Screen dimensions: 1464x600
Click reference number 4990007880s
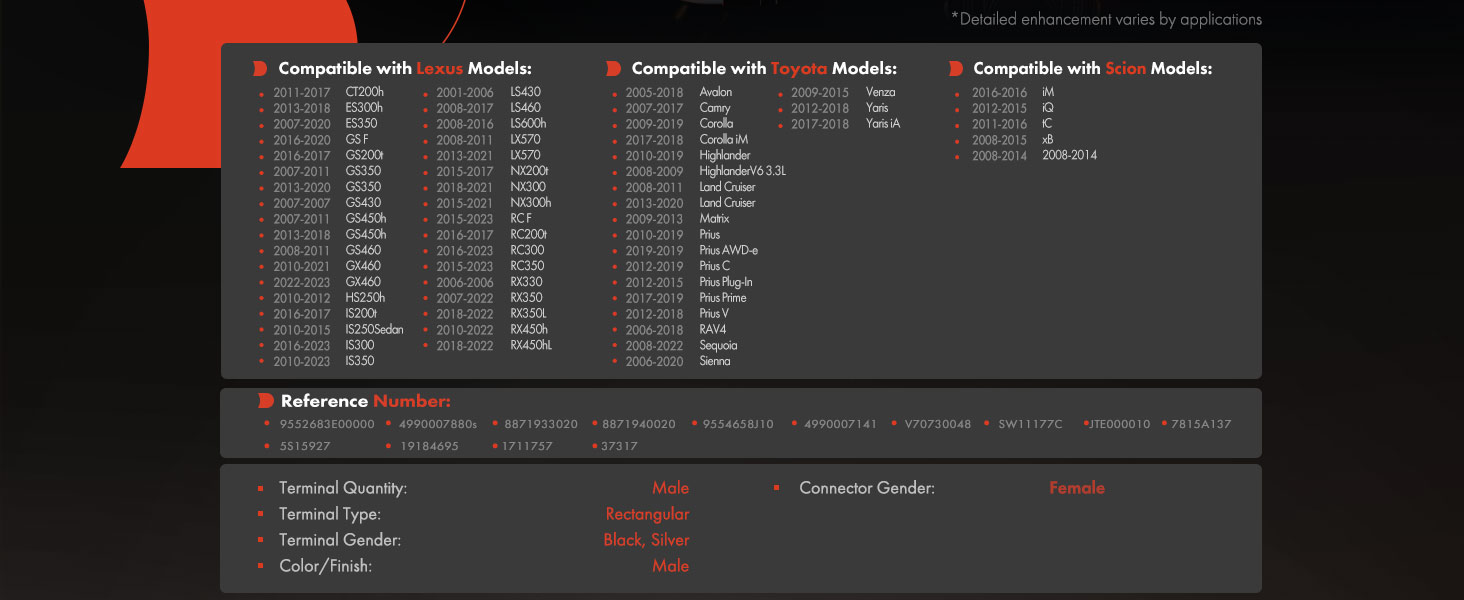click(x=438, y=424)
